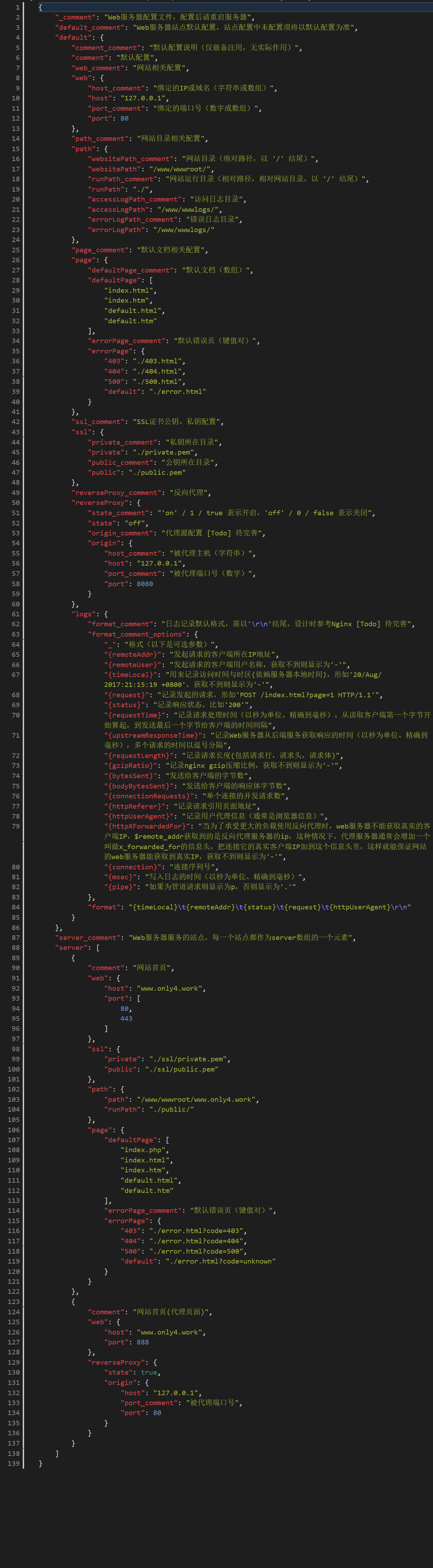Click the "logs" key on line 61
The width and height of the screenshot is (433, 1568).
83,614
